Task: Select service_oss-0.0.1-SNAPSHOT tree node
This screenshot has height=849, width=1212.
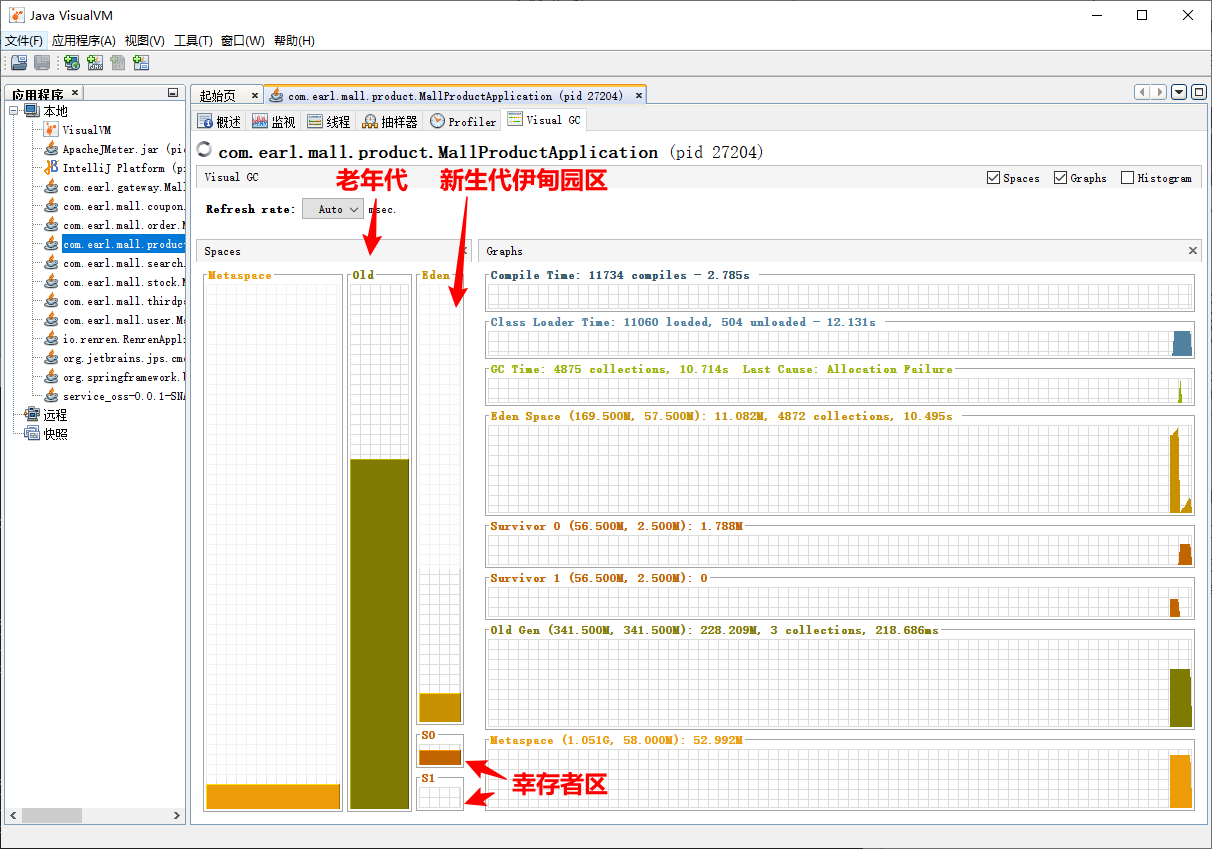Action: [x=114, y=396]
